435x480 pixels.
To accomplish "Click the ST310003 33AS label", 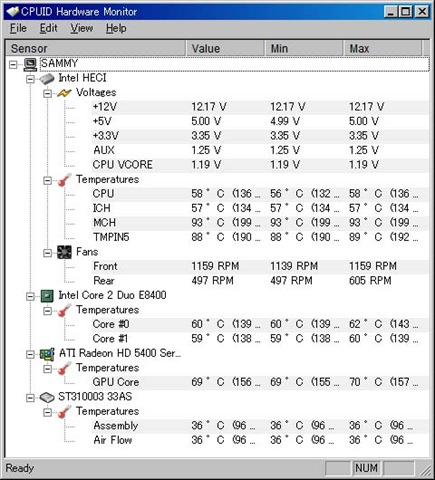I will click(95, 397).
